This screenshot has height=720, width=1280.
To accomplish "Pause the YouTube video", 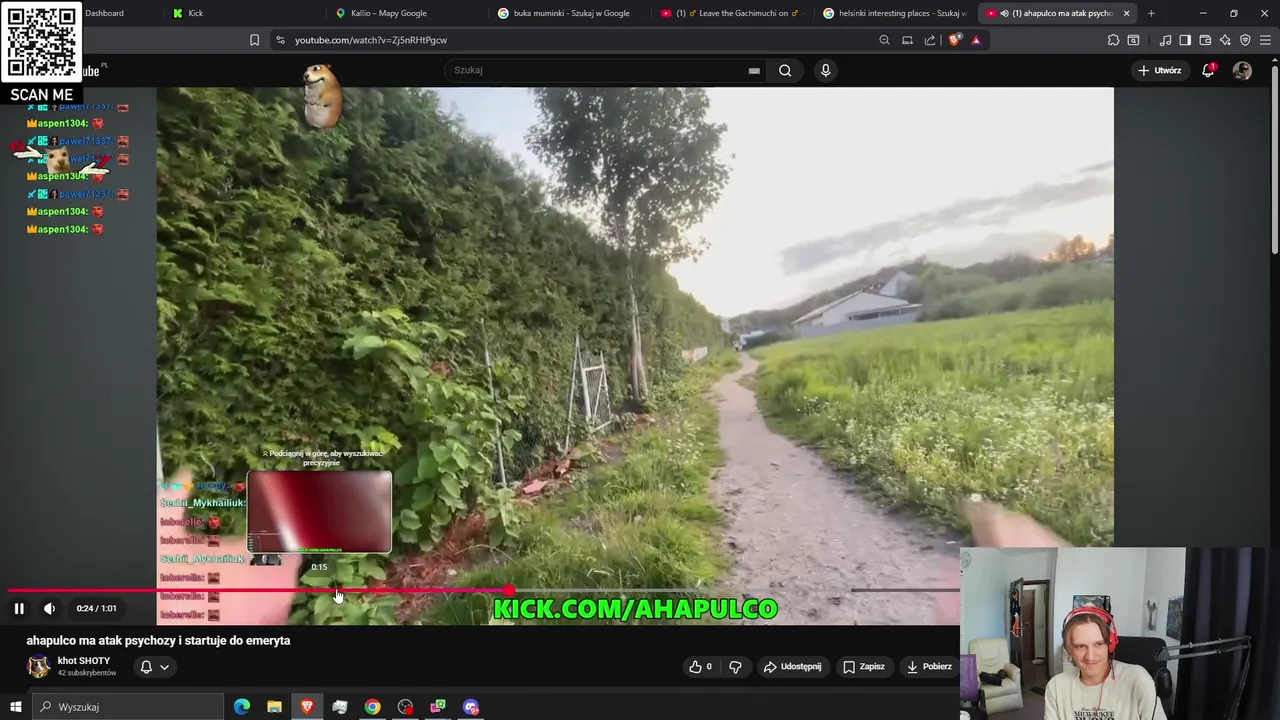I will point(19,608).
